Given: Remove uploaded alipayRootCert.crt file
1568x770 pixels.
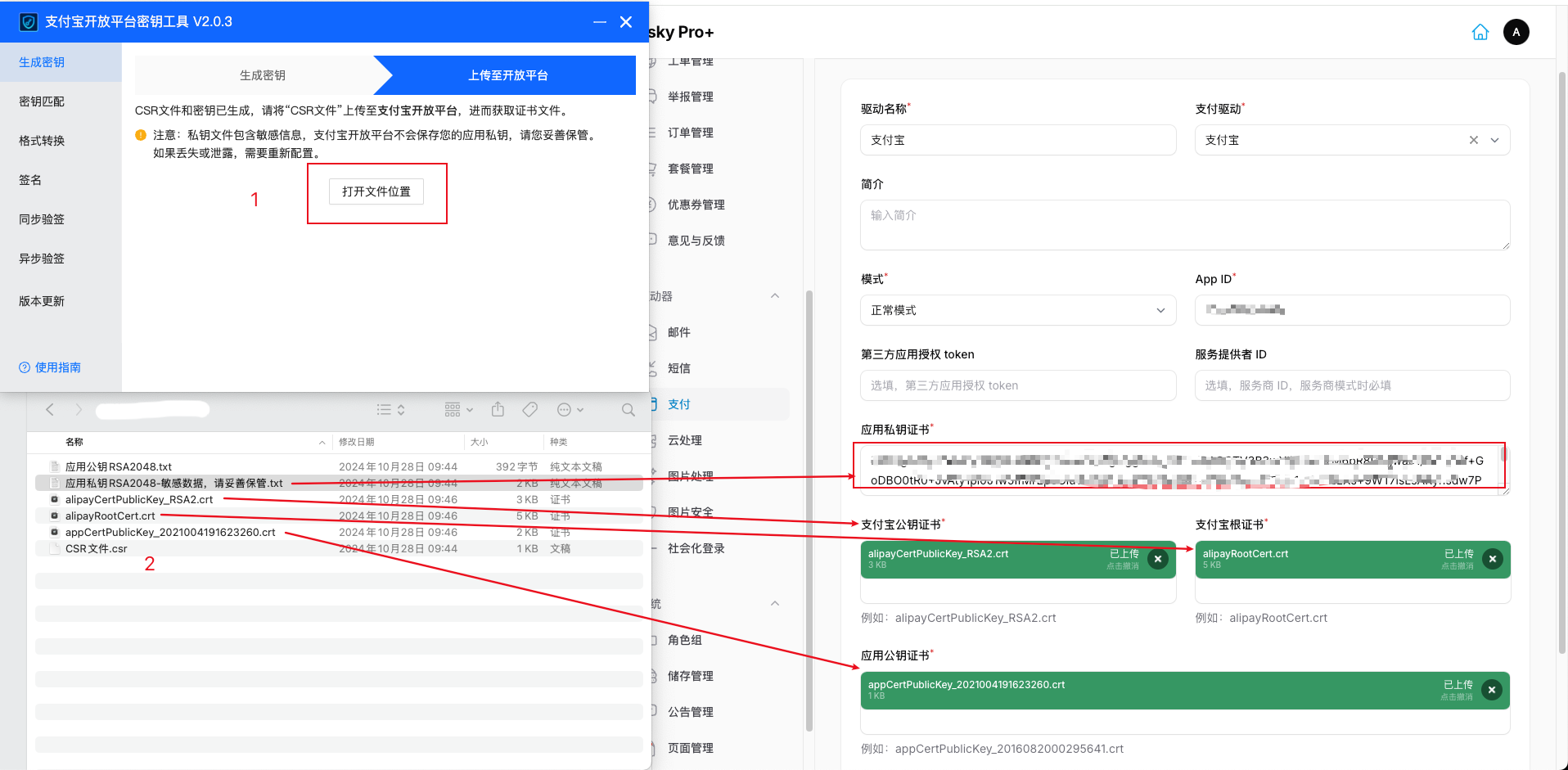Looking at the screenshot, I should coord(1492,559).
